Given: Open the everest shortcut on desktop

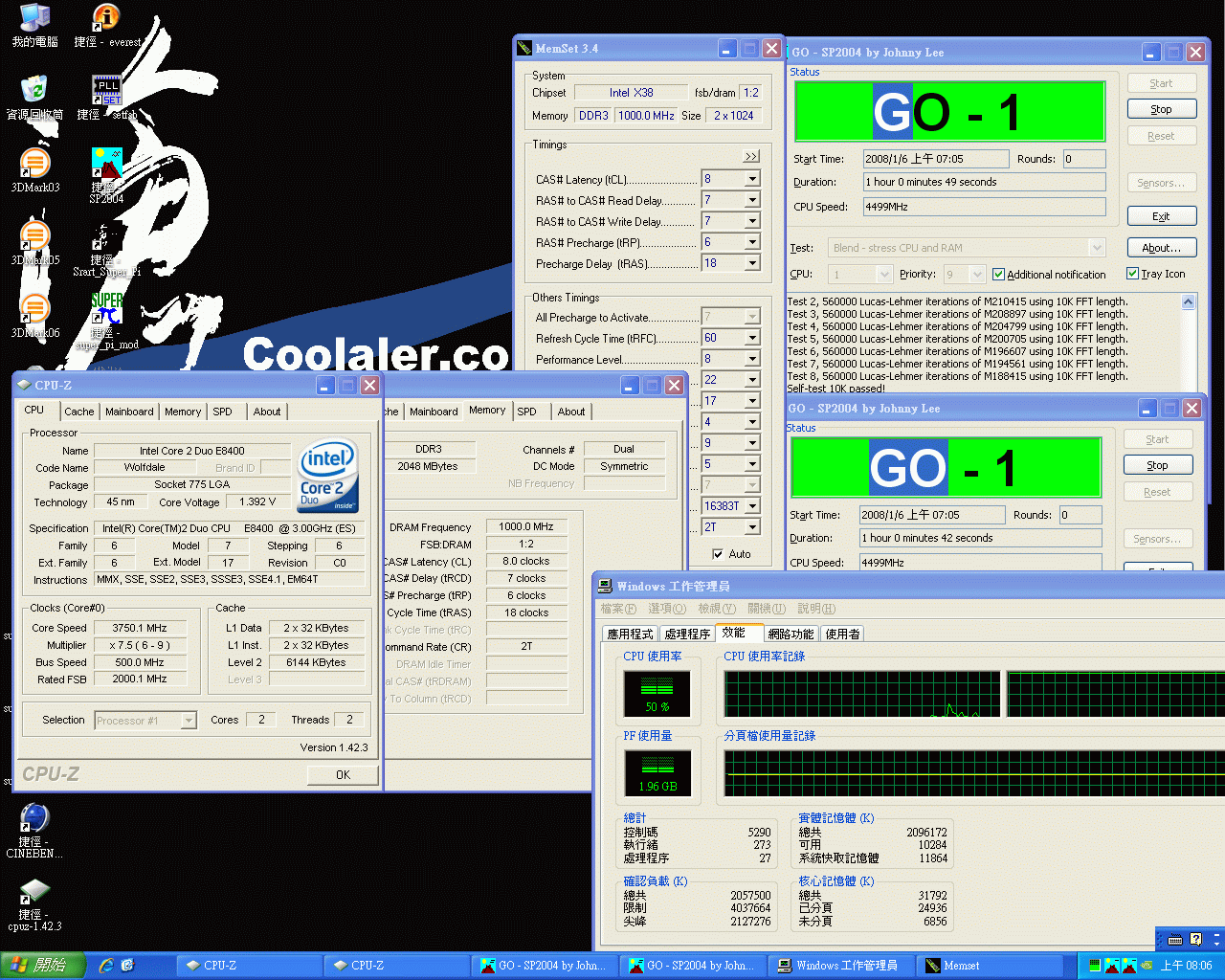Looking at the screenshot, I should (x=106, y=25).
